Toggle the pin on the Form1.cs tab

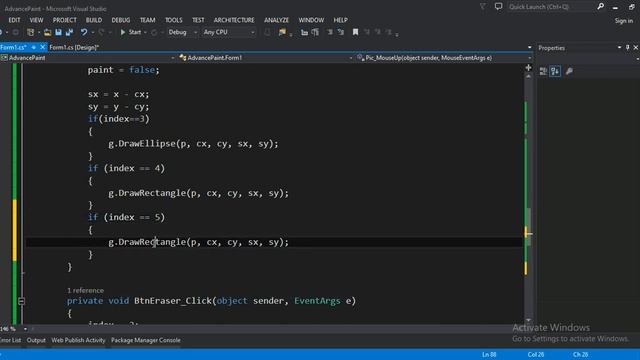pyautogui.click(x=34, y=47)
